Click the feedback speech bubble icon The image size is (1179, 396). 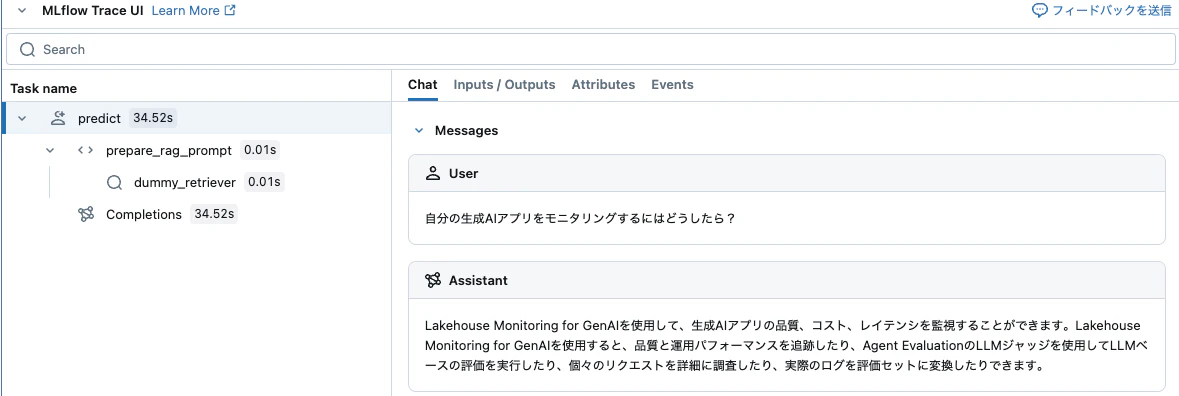1041,11
